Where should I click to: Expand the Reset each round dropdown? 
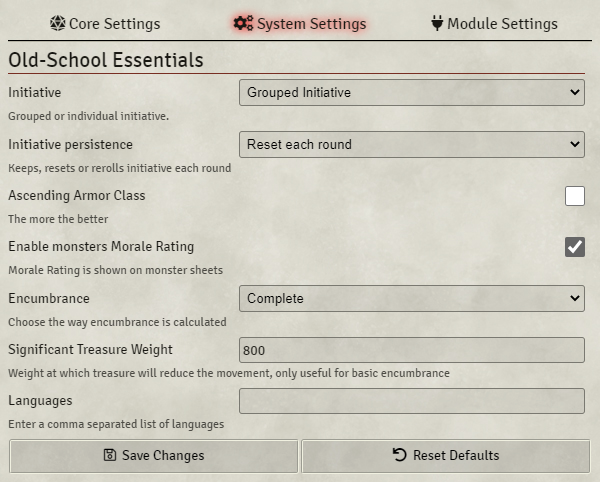point(412,145)
